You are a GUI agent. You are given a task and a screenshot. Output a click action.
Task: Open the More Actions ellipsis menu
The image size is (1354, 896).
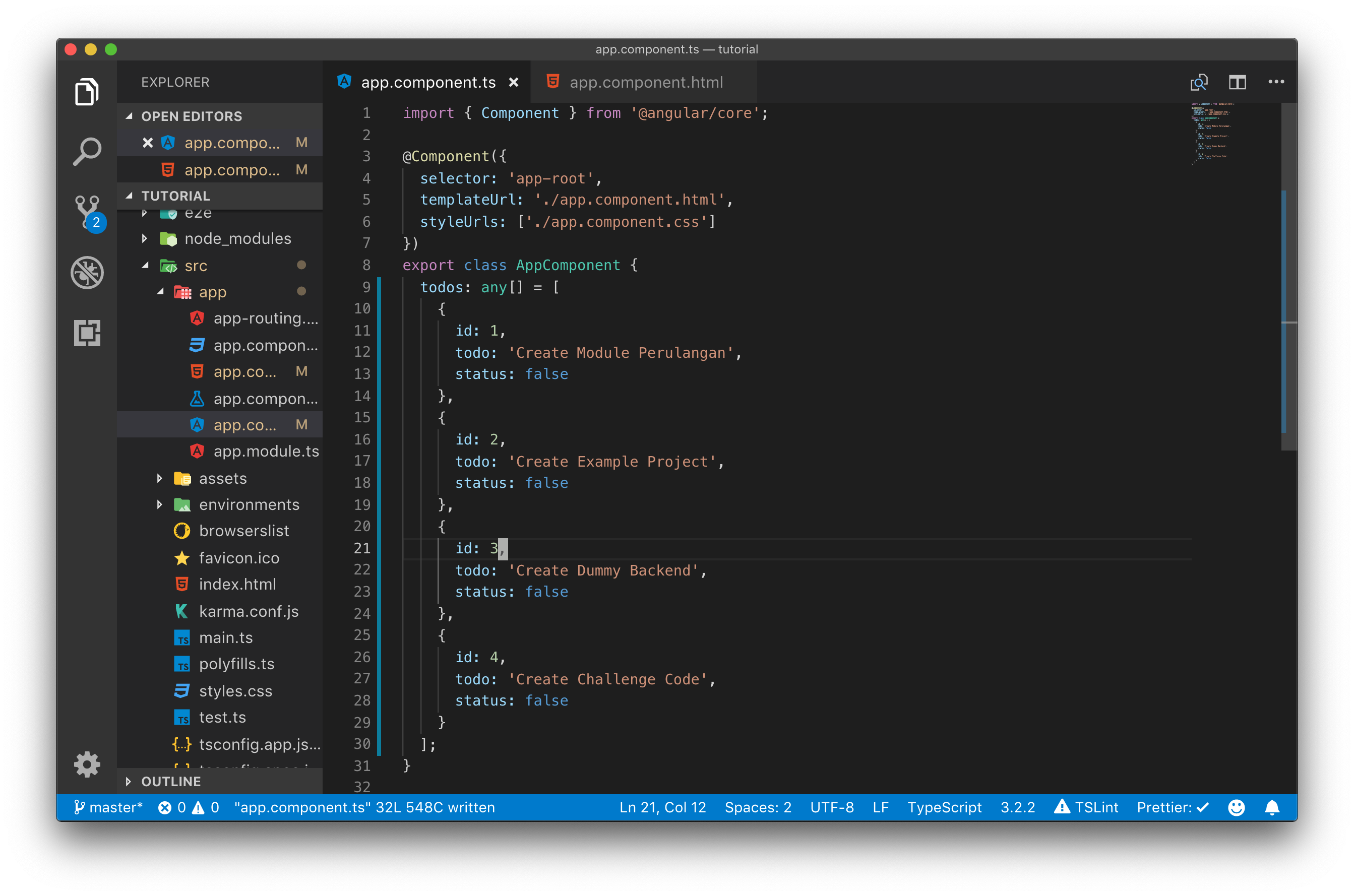click(1276, 82)
